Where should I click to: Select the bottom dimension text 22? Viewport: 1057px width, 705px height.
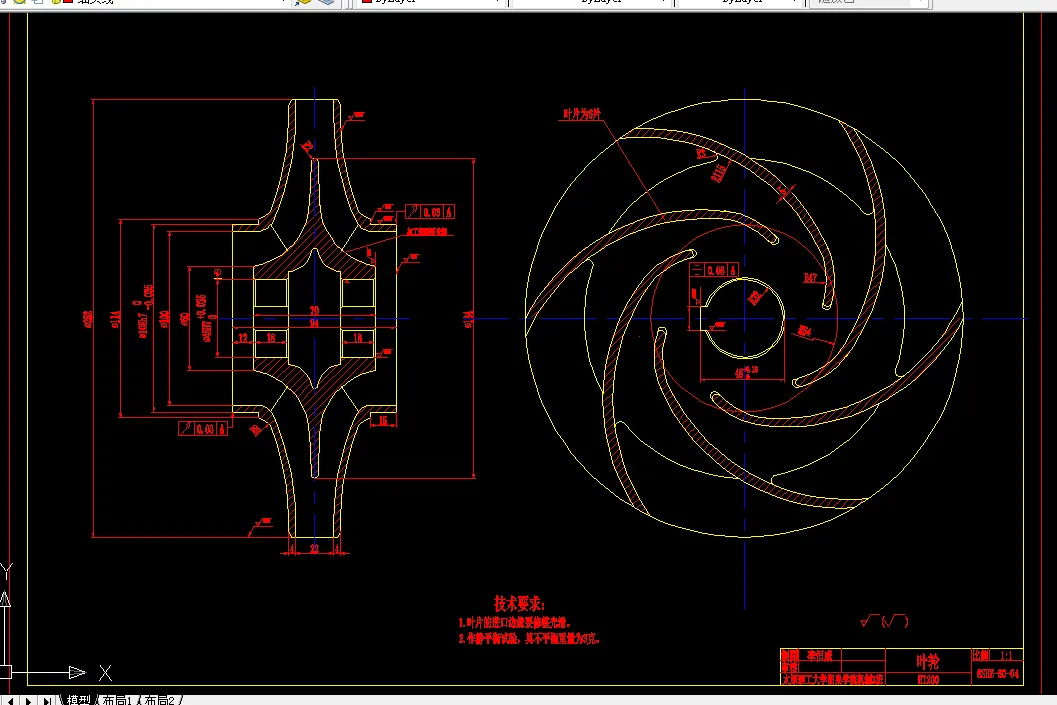[314, 549]
